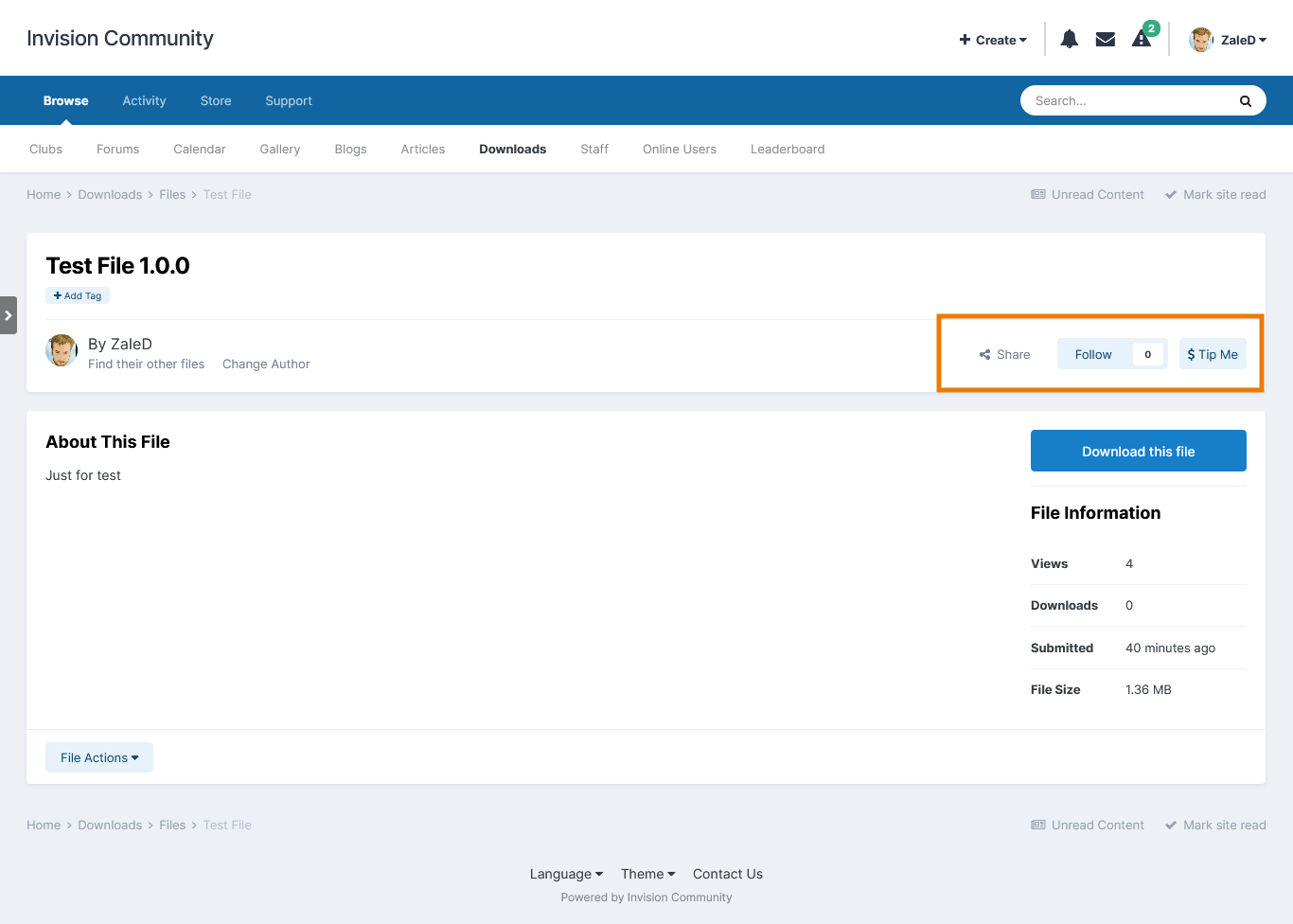The height and width of the screenshot is (924, 1293).
Task: Click the By ZaleD author name
Action: pyautogui.click(x=120, y=344)
